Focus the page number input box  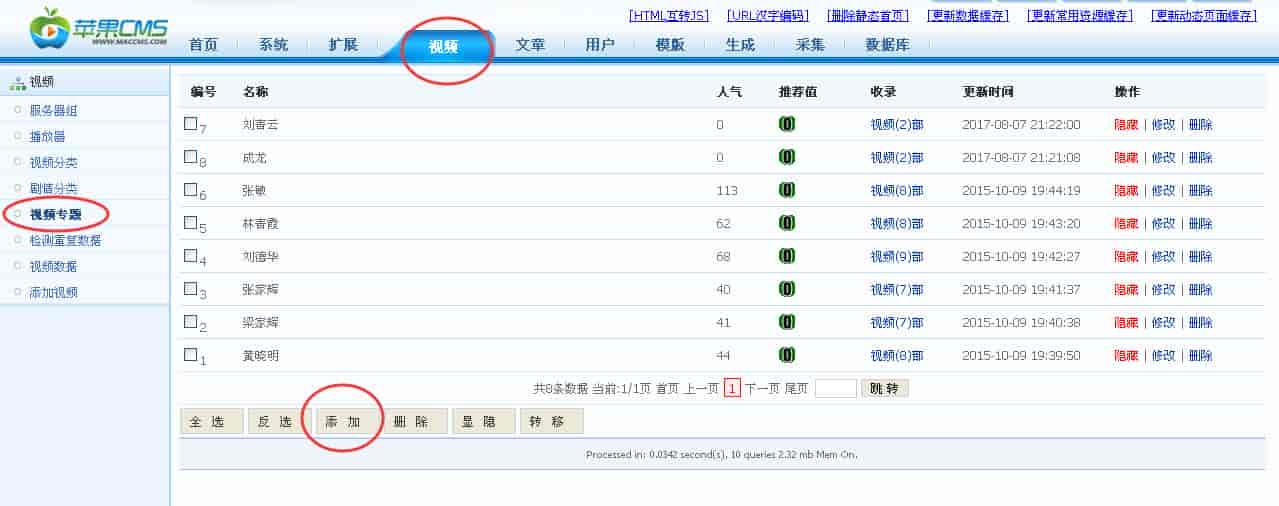[x=836, y=388]
